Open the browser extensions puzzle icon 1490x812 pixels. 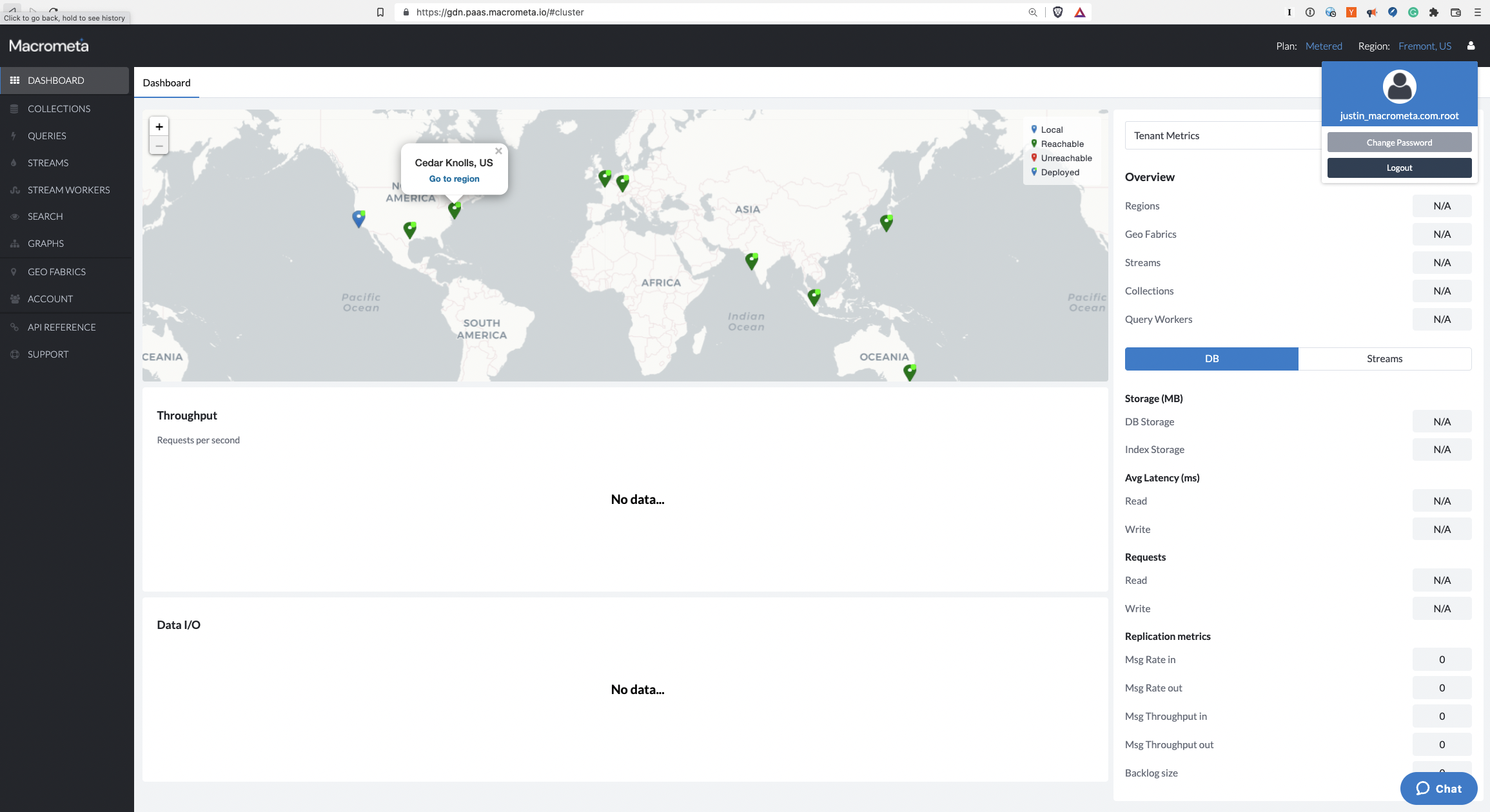[1434, 12]
